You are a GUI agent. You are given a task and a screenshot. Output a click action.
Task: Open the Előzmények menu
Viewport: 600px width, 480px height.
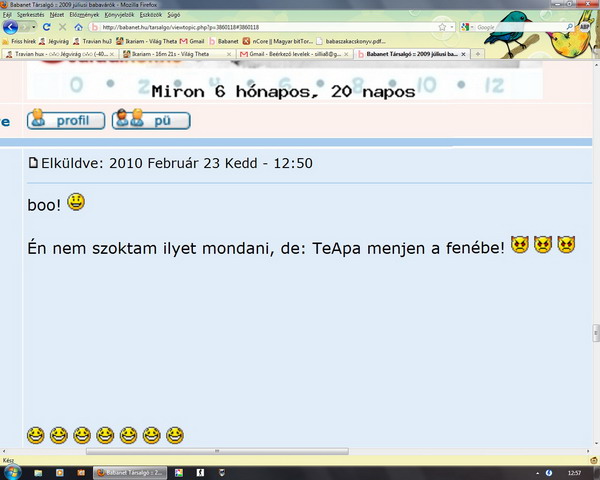pyautogui.click(x=84, y=15)
